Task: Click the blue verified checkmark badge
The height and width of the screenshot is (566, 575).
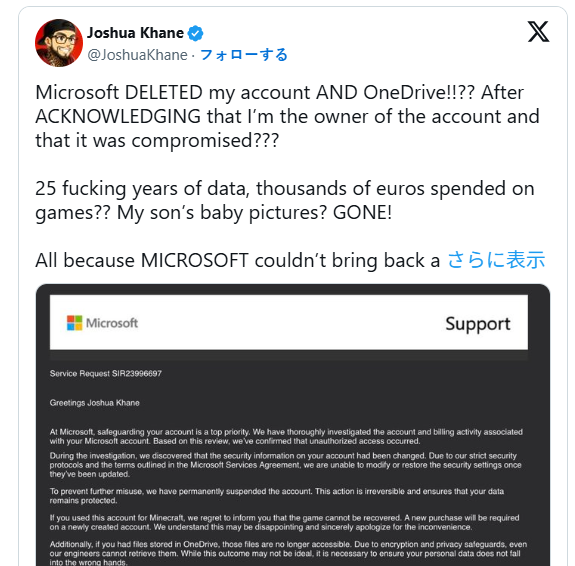Action: coord(195,33)
